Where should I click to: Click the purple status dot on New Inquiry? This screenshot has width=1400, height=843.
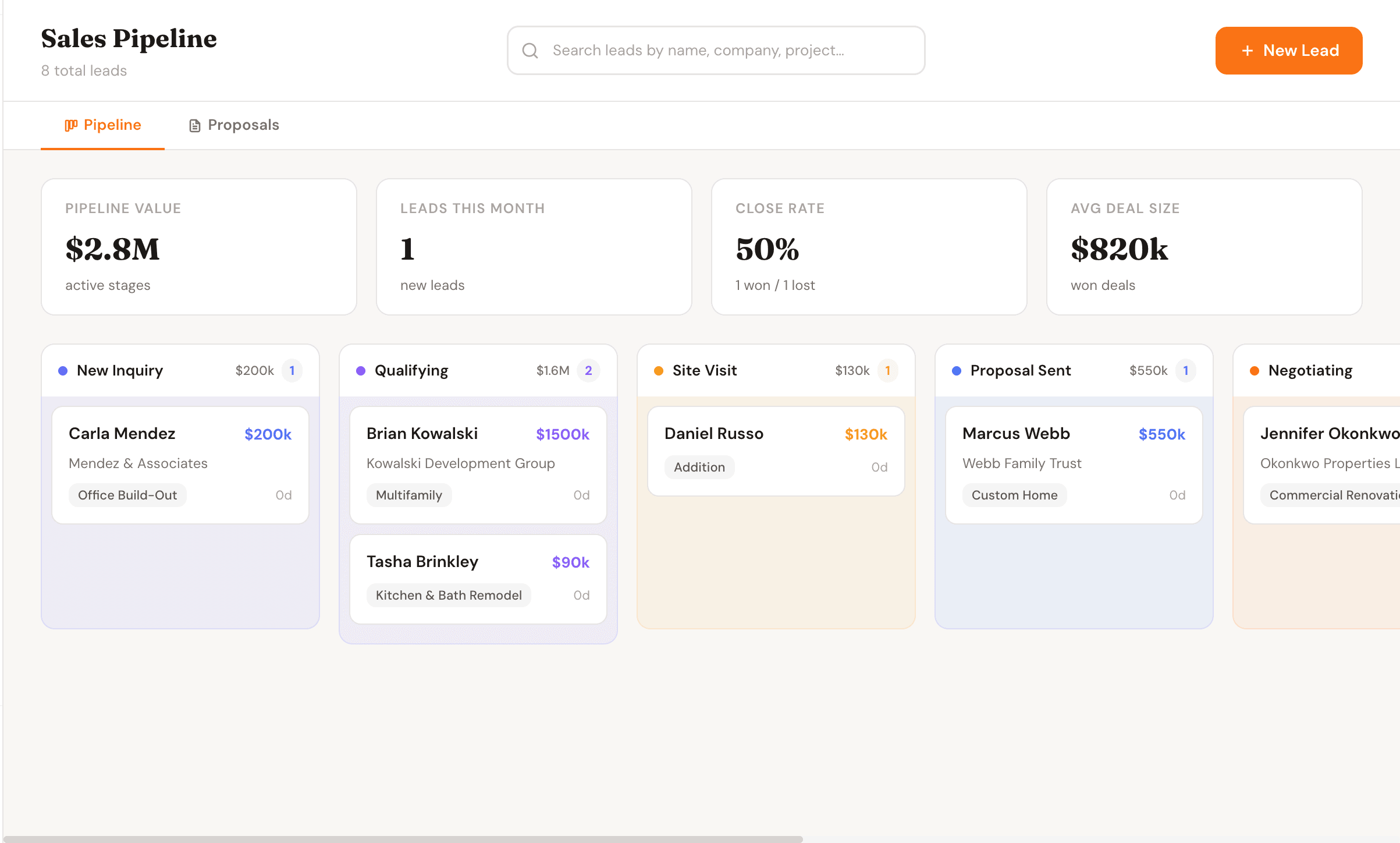coord(62,370)
